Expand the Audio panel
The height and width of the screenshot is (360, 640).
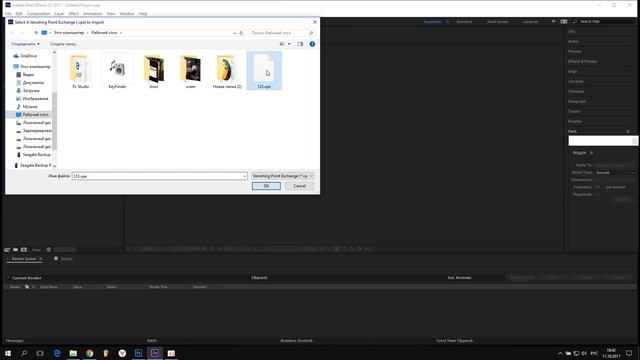click(x=573, y=41)
